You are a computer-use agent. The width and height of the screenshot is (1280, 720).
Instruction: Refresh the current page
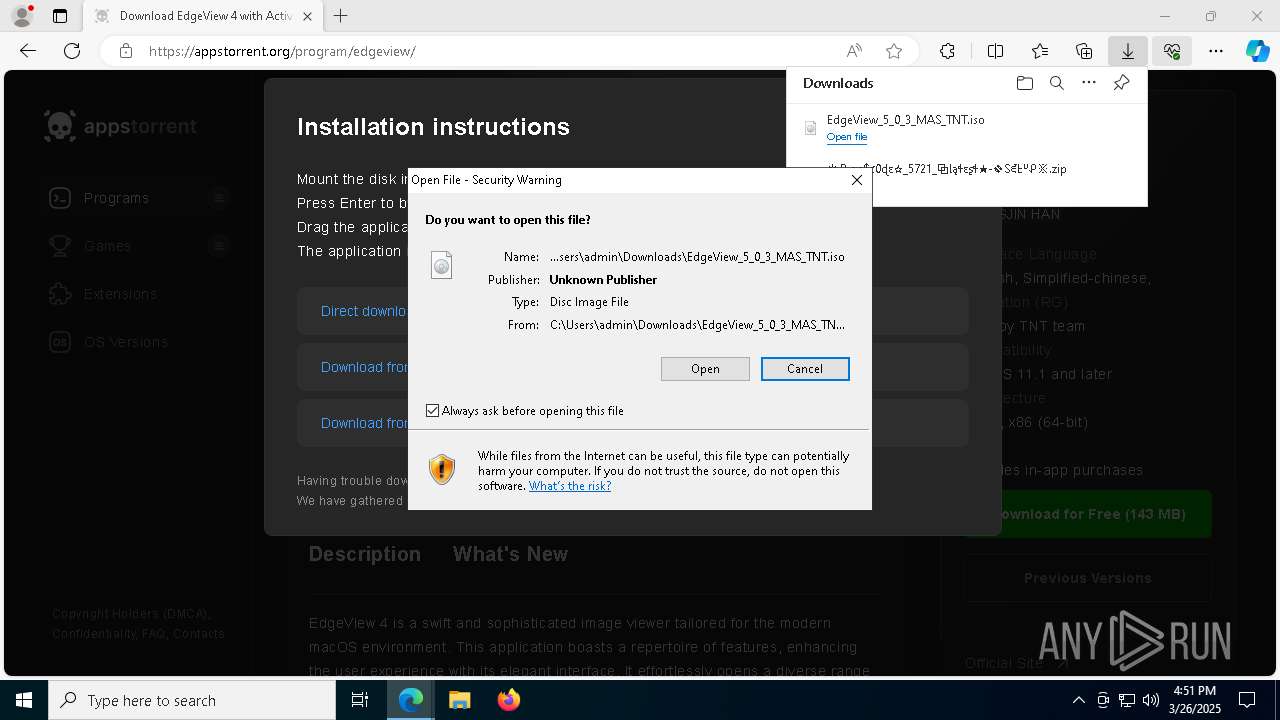tap(72, 51)
